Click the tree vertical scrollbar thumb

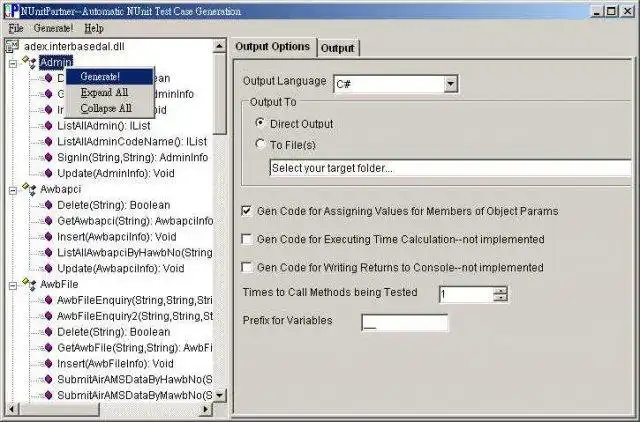(x=220, y=93)
